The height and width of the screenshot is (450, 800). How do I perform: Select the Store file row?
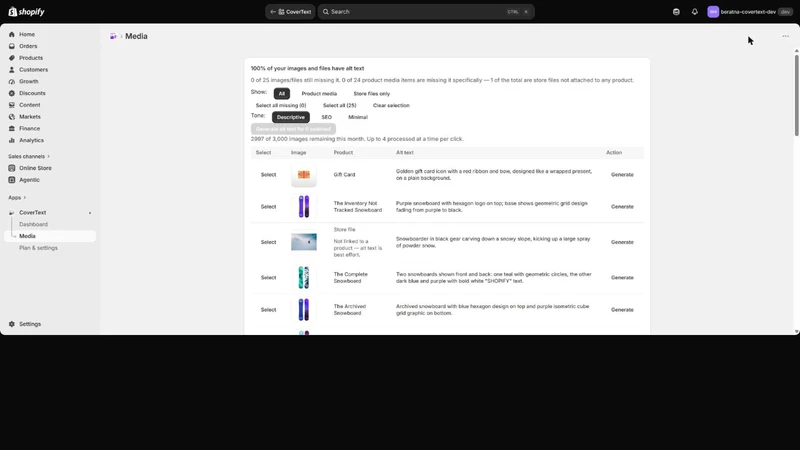pyautogui.click(x=268, y=242)
